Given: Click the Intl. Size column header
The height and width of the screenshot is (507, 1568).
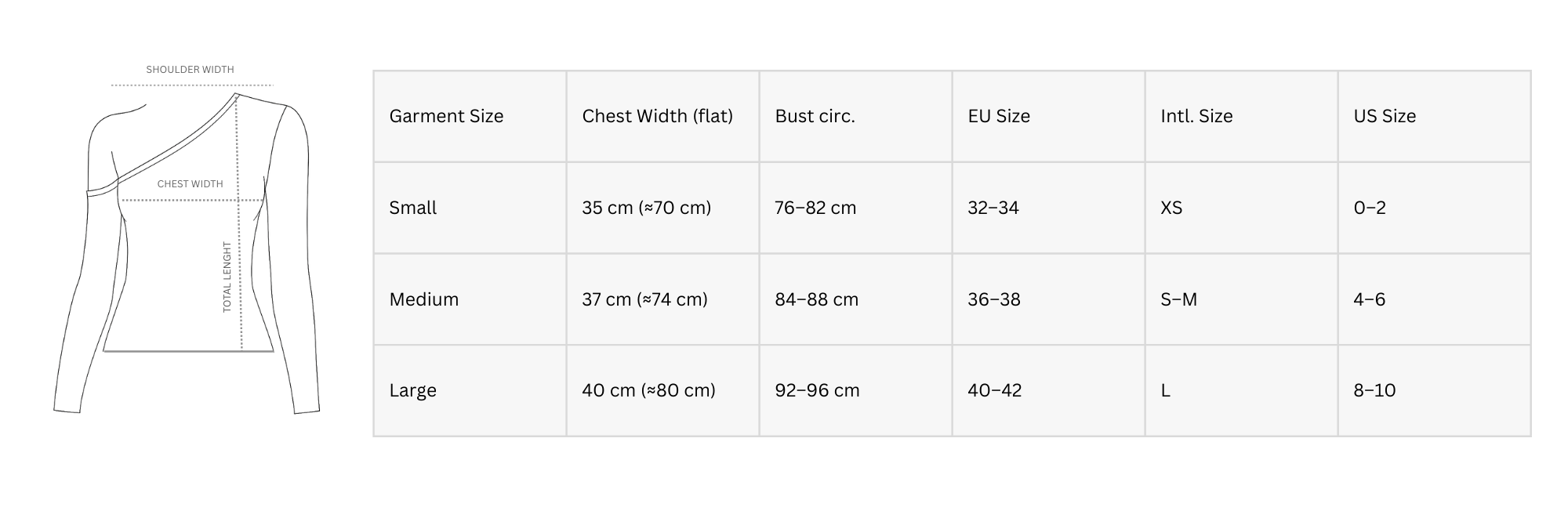Looking at the screenshot, I should (x=1196, y=116).
